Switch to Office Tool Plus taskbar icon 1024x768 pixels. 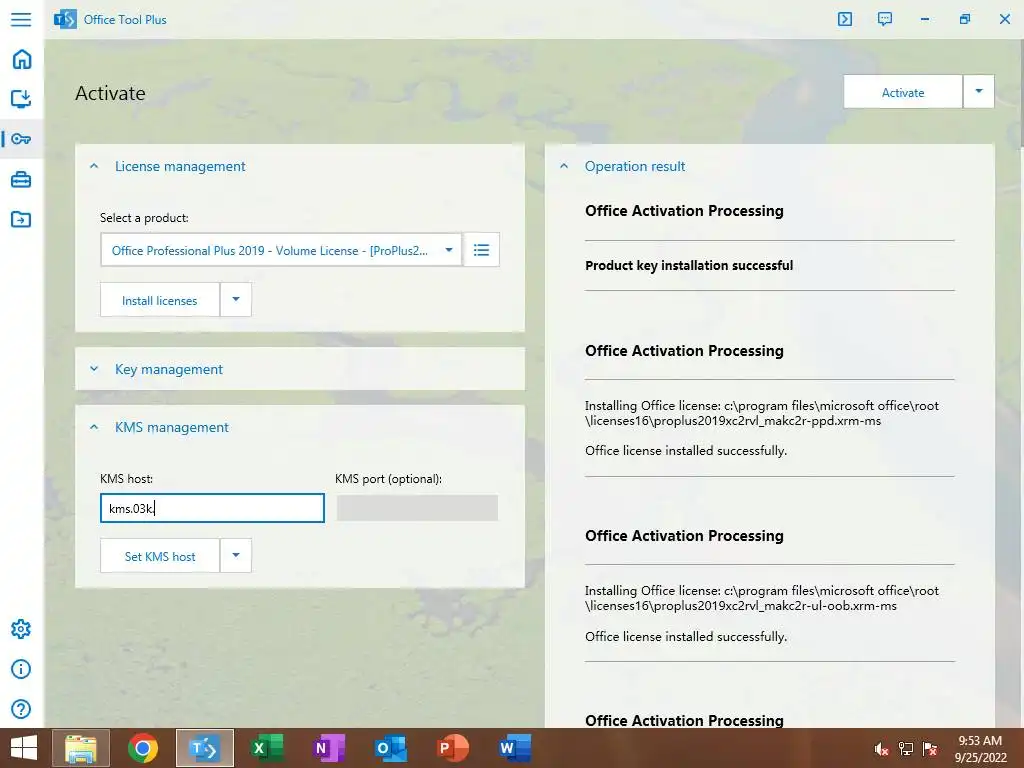(204, 748)
